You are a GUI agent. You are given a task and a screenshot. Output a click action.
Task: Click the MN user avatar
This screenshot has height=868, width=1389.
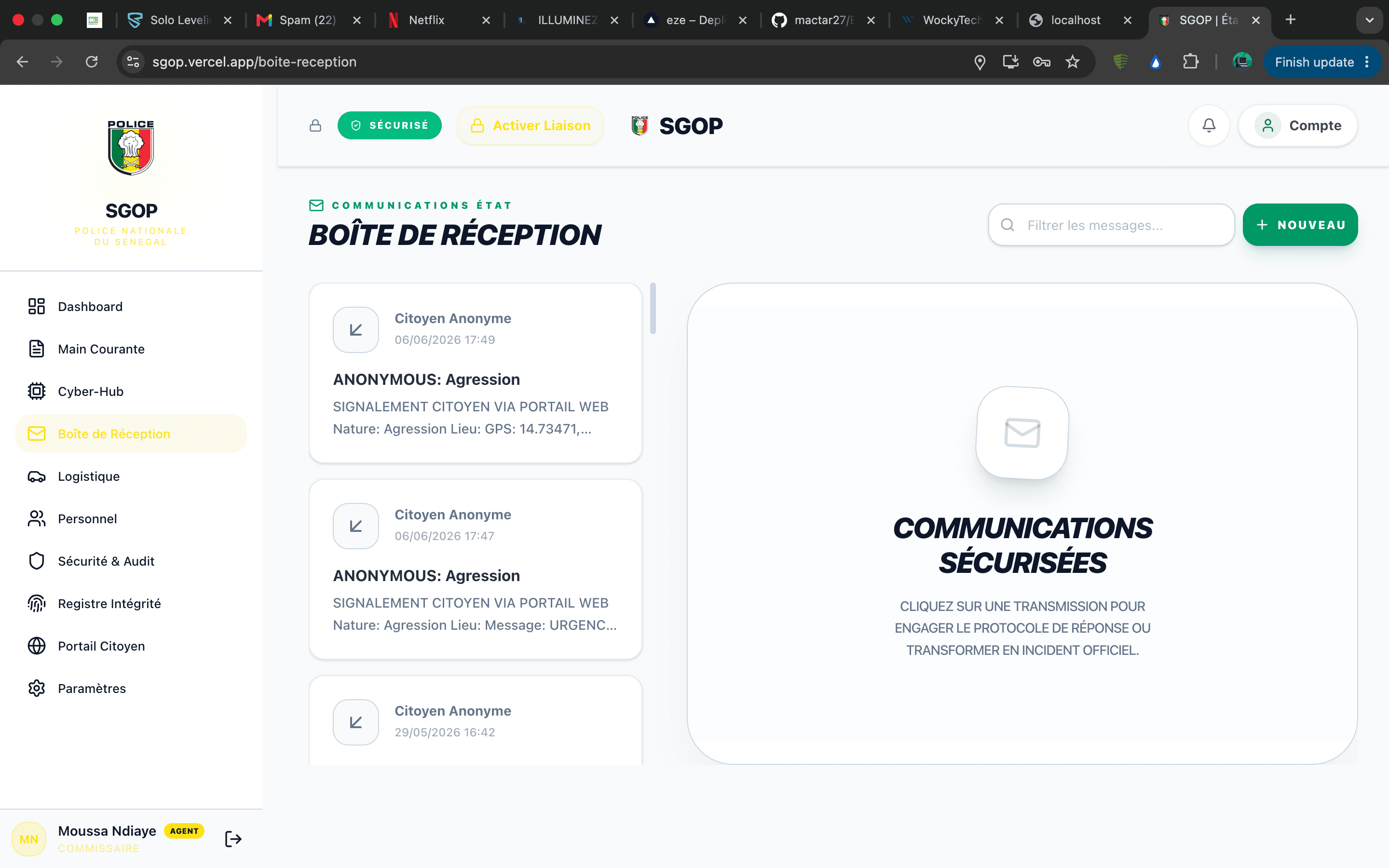point(29,839)
